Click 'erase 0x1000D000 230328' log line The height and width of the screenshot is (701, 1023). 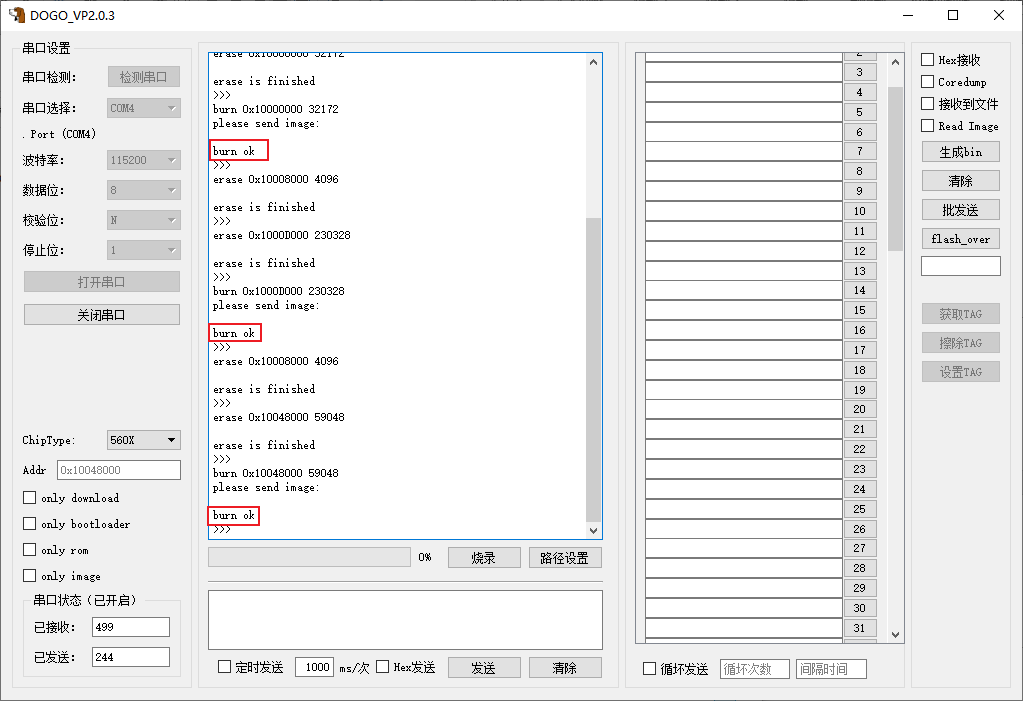click(x=281, y=235)
